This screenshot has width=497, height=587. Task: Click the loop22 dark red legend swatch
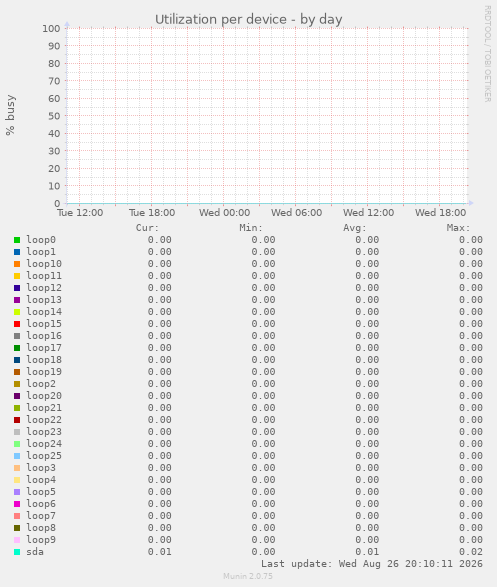[x=17, y=420]
